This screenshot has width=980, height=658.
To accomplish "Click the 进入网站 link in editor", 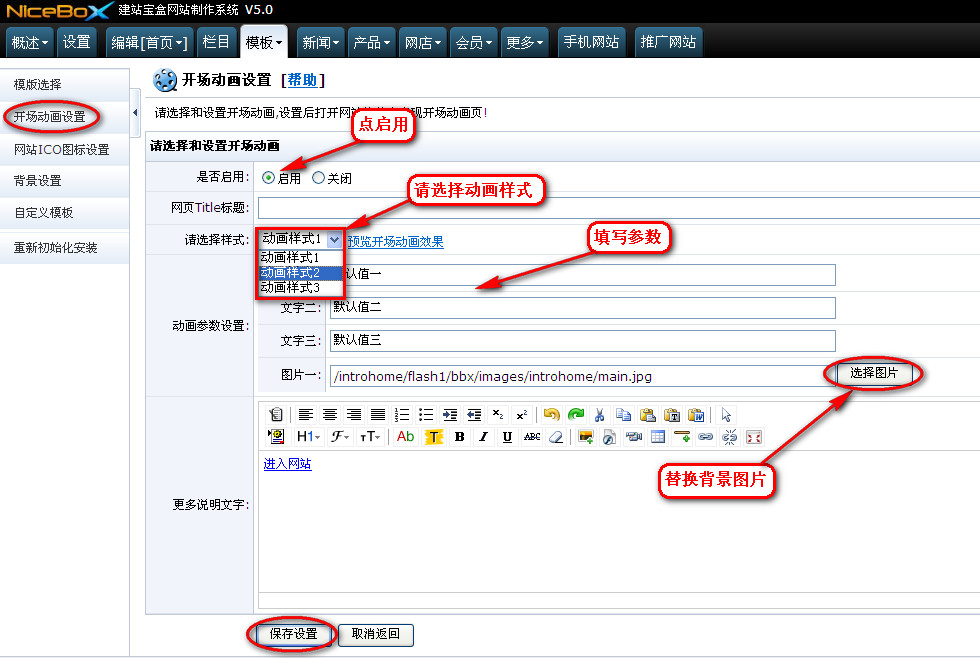I will pos(288,464).
